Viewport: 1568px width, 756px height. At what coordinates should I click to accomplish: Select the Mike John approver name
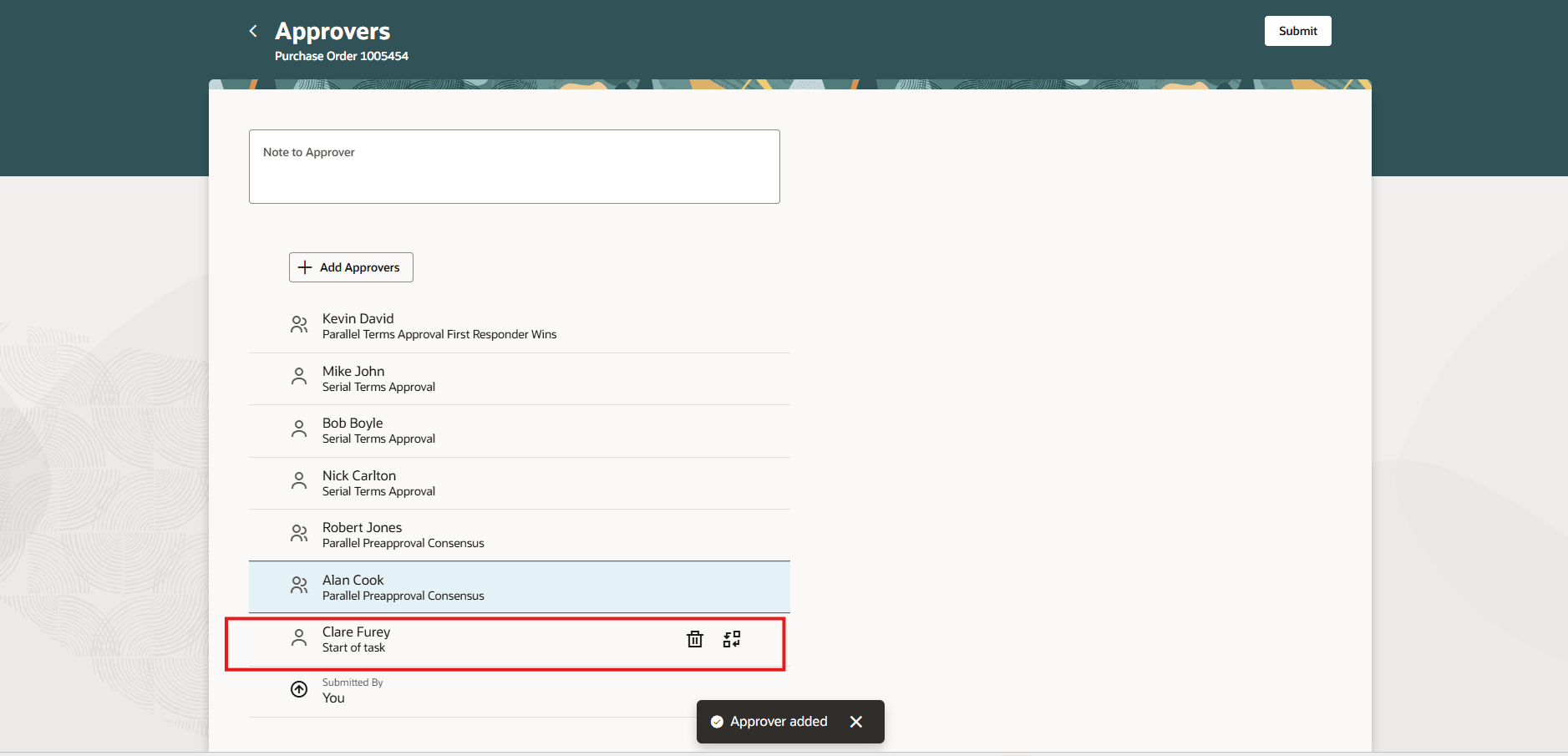pos(353,371)
